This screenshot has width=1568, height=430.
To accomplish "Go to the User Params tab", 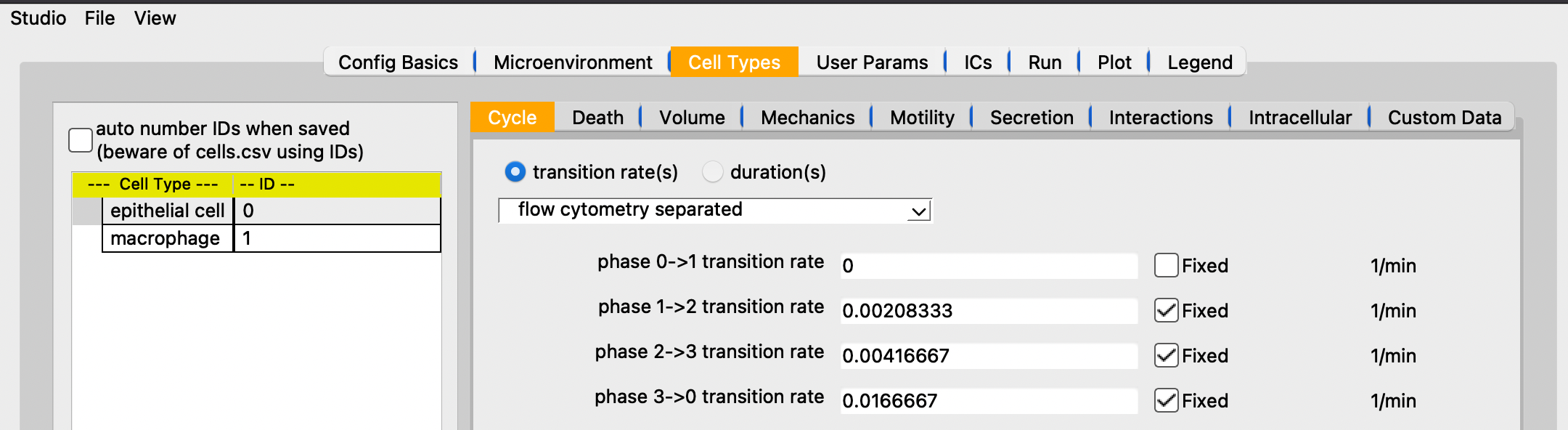I will coord(872,62).
